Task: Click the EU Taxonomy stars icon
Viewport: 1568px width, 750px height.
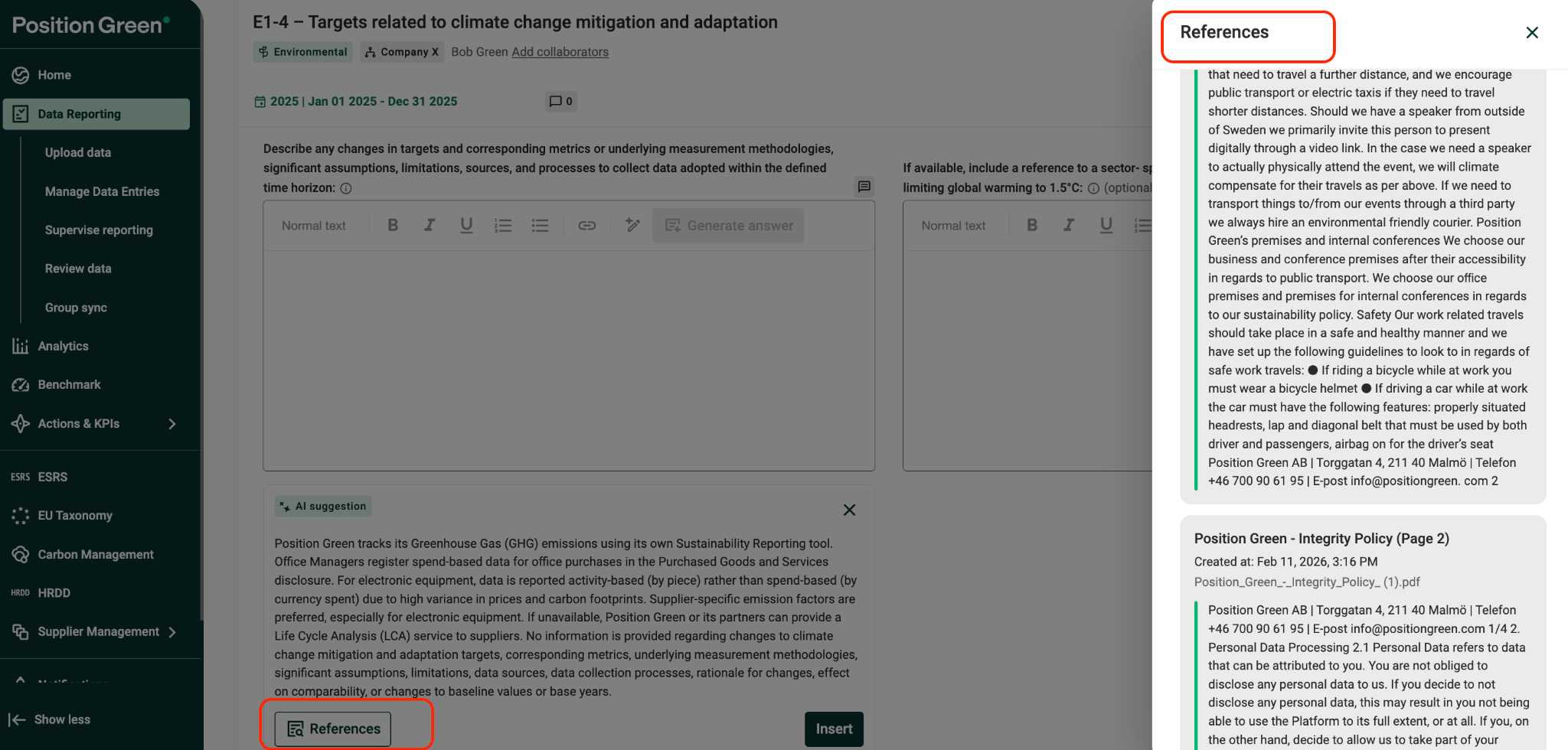Action: pos(20,516)
